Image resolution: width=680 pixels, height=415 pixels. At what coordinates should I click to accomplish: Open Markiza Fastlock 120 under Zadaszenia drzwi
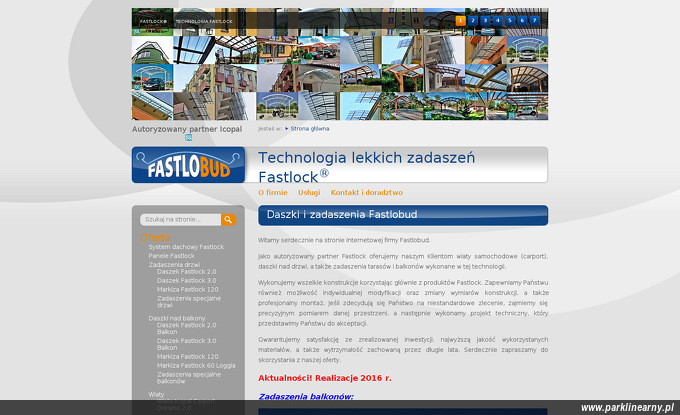(187, 289)
